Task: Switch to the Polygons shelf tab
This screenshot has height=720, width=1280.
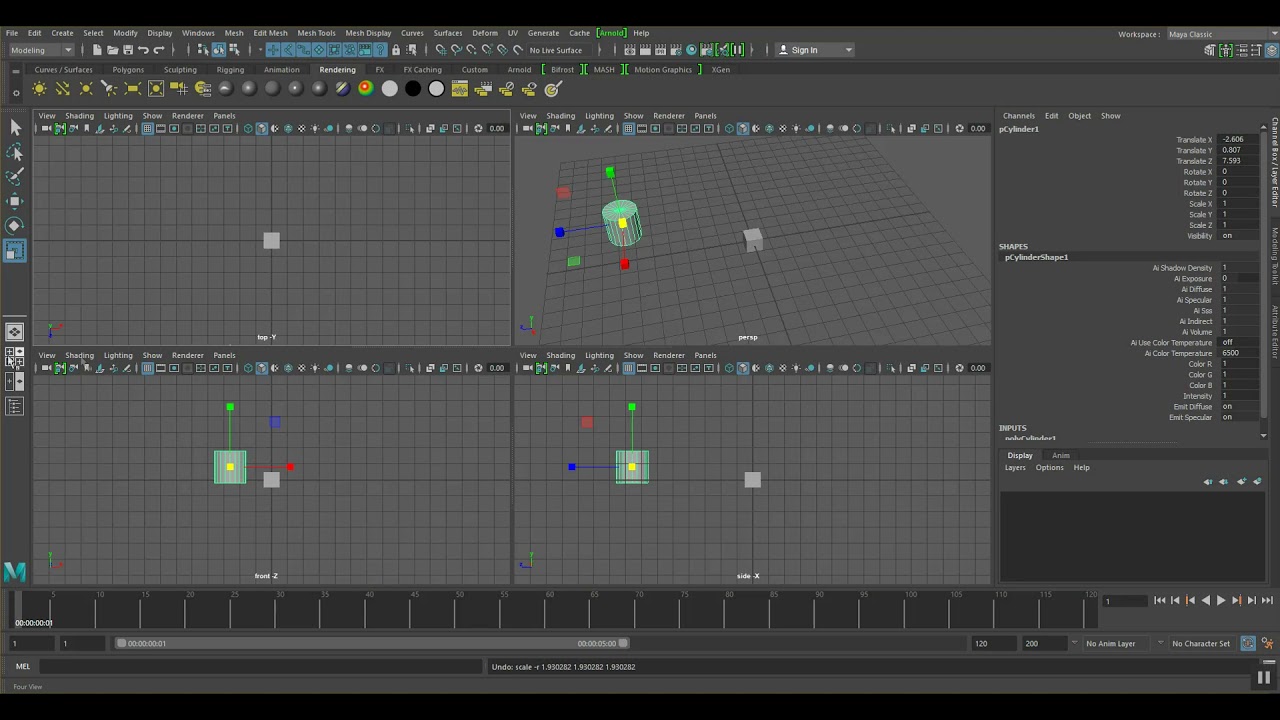Action: point(128,70)
